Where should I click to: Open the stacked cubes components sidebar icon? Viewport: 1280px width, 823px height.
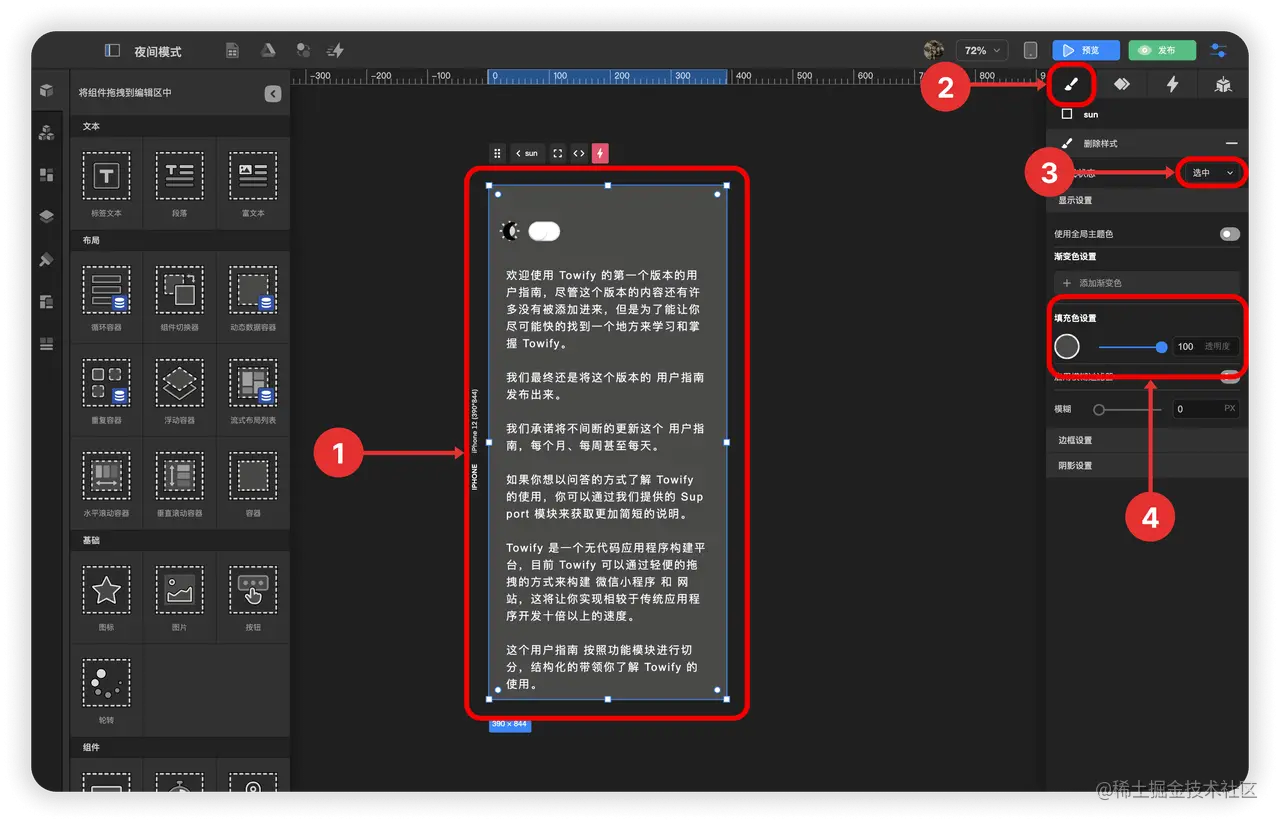[46, 132]
